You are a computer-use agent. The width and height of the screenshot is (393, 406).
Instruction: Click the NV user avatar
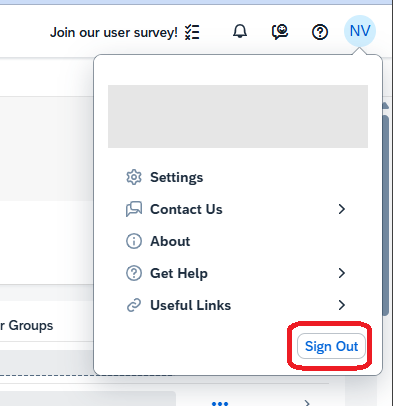tap(360, 31)
